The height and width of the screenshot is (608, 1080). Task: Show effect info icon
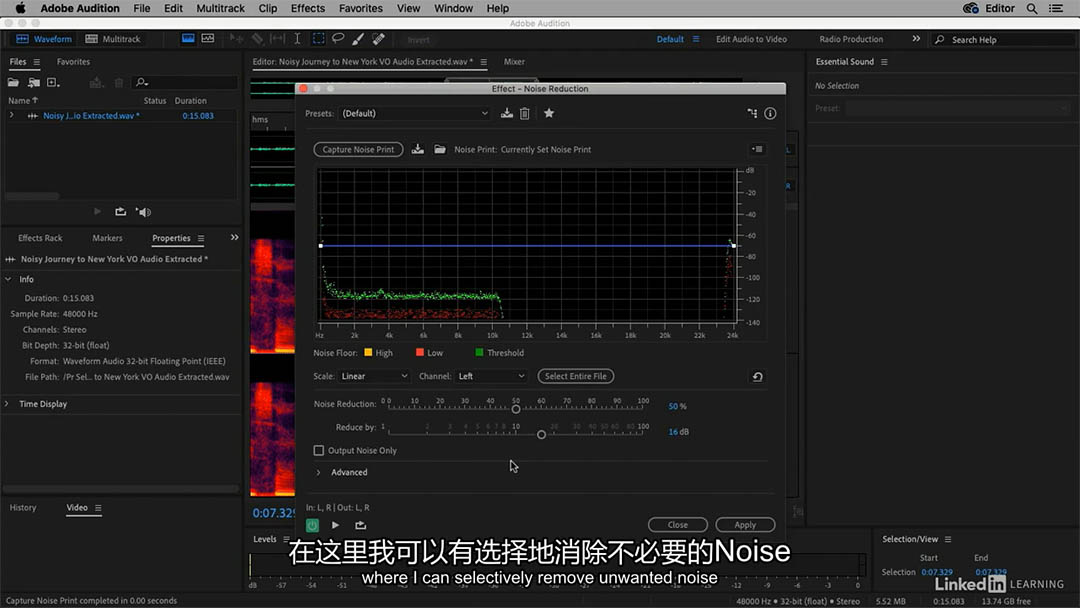coord(770,114)
